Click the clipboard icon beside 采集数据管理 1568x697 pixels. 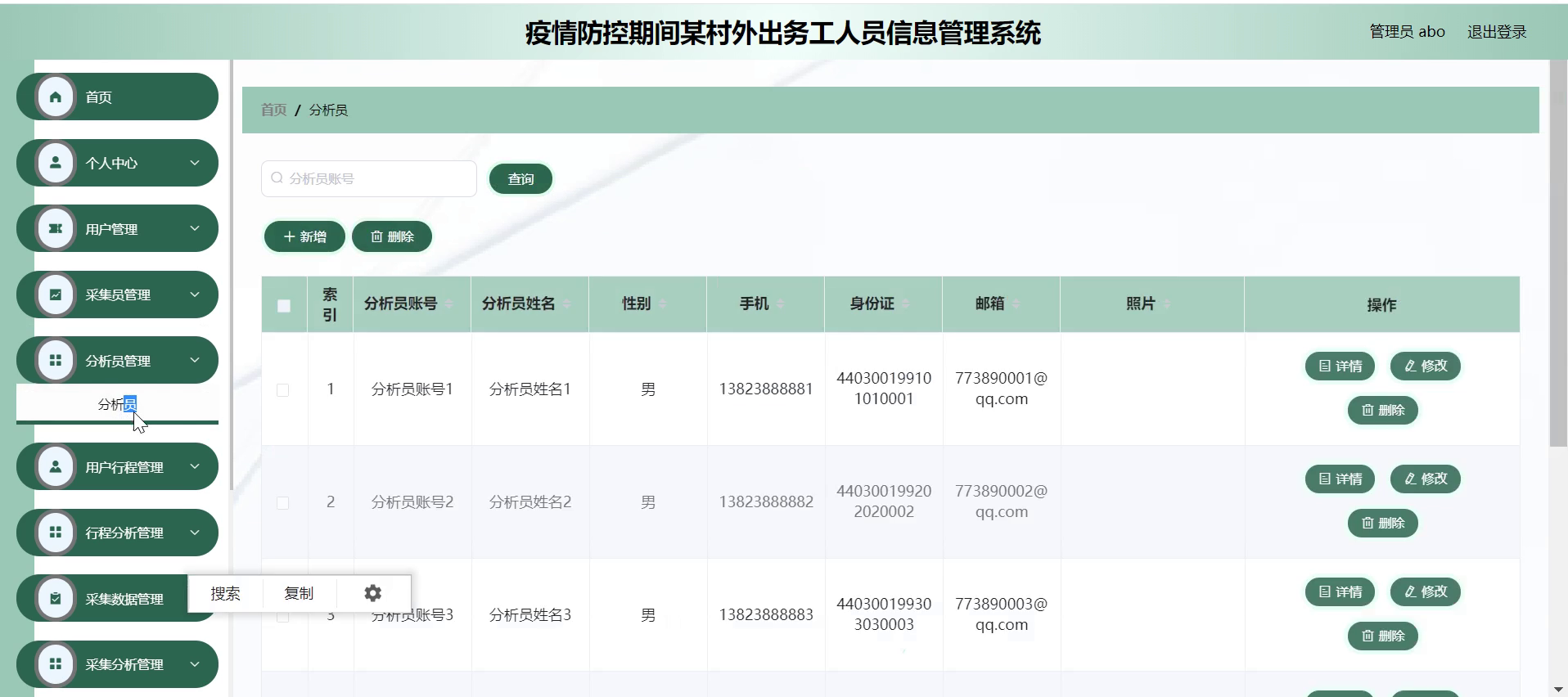[56, 598]
